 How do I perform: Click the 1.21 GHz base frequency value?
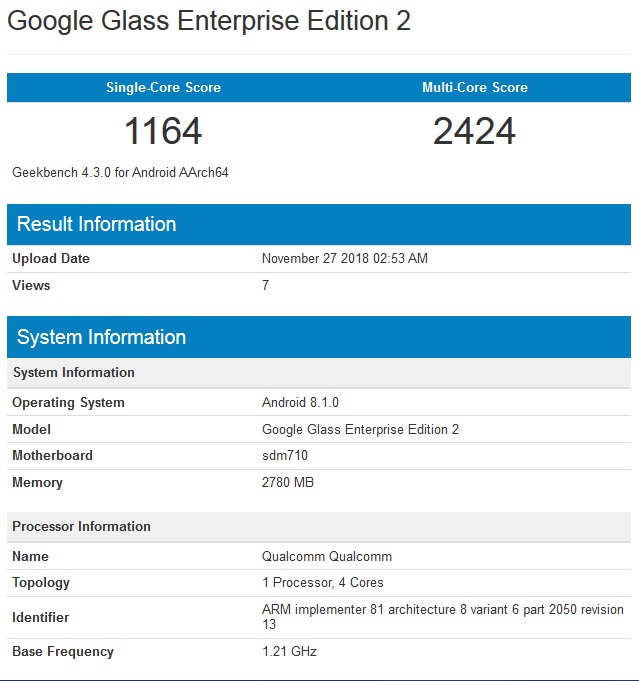pyautogui.click(x=289, y=651)
